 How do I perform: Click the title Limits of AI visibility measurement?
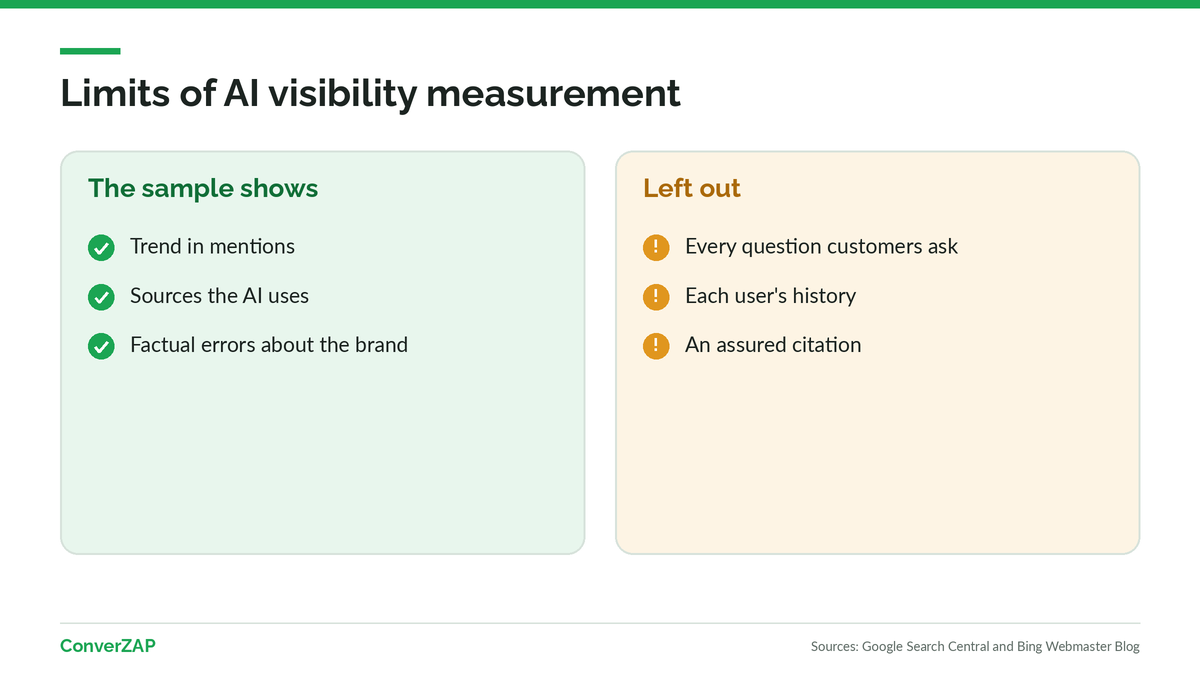pos(370,93)
